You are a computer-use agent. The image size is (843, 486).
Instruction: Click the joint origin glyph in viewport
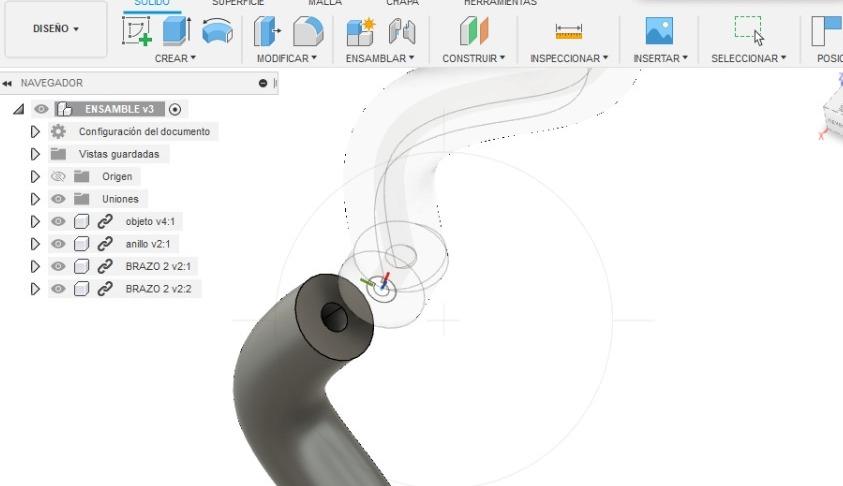tap(380, 287)
